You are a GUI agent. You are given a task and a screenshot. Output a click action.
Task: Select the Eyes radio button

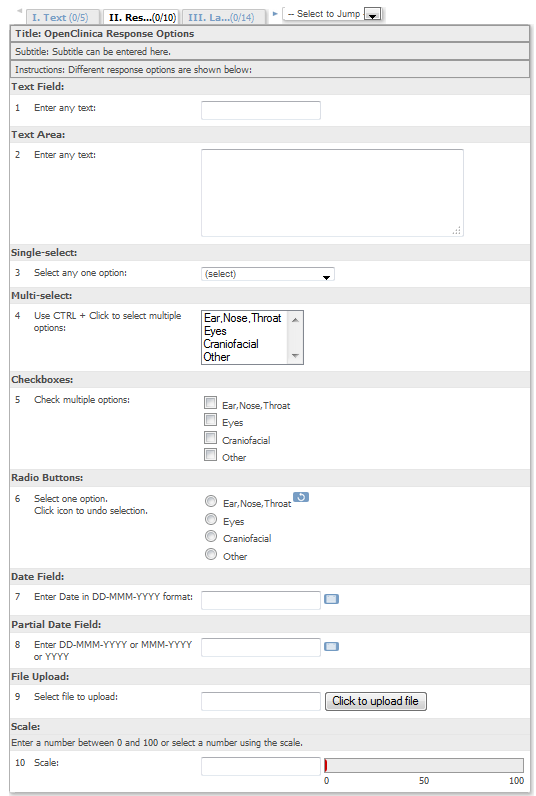(x=211, y=519)
